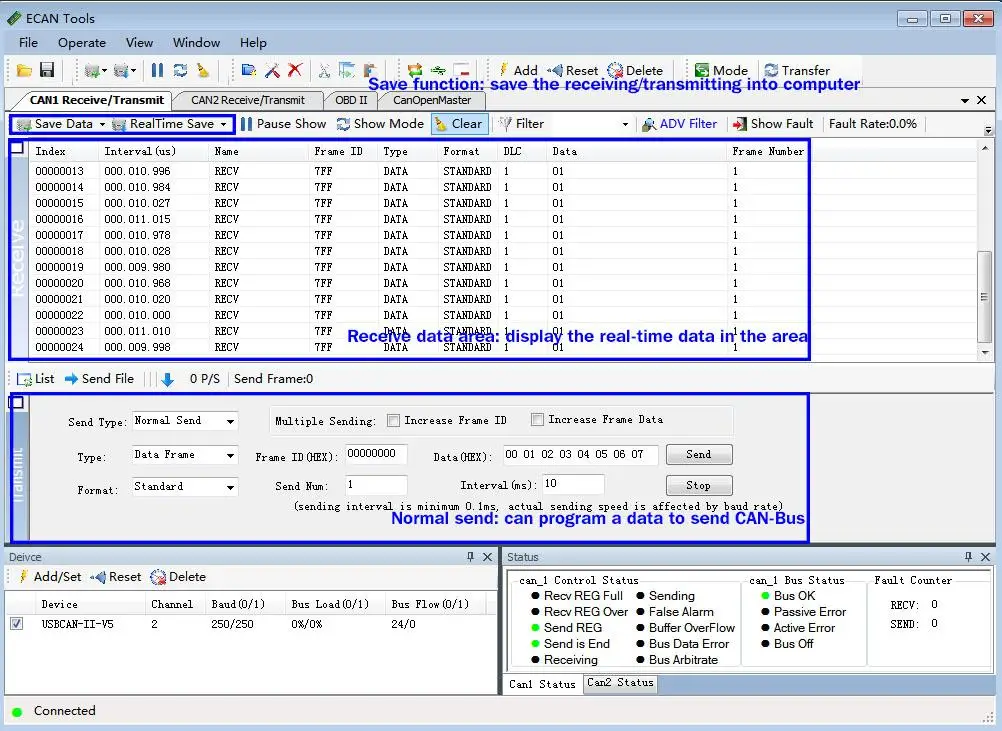The width and height of the screenshot is (1002, 731).
Task: Switch to Can2 Status tab
Action: pos(620,682)
